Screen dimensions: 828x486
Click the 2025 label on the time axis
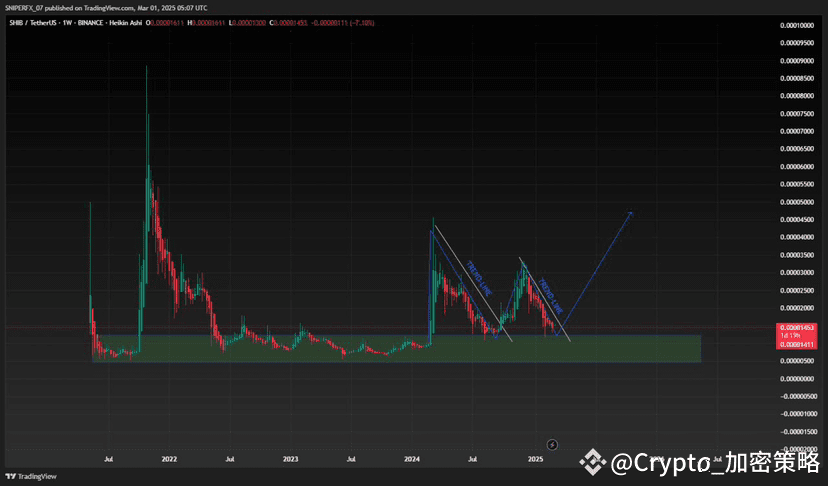(x=535, y=459)
